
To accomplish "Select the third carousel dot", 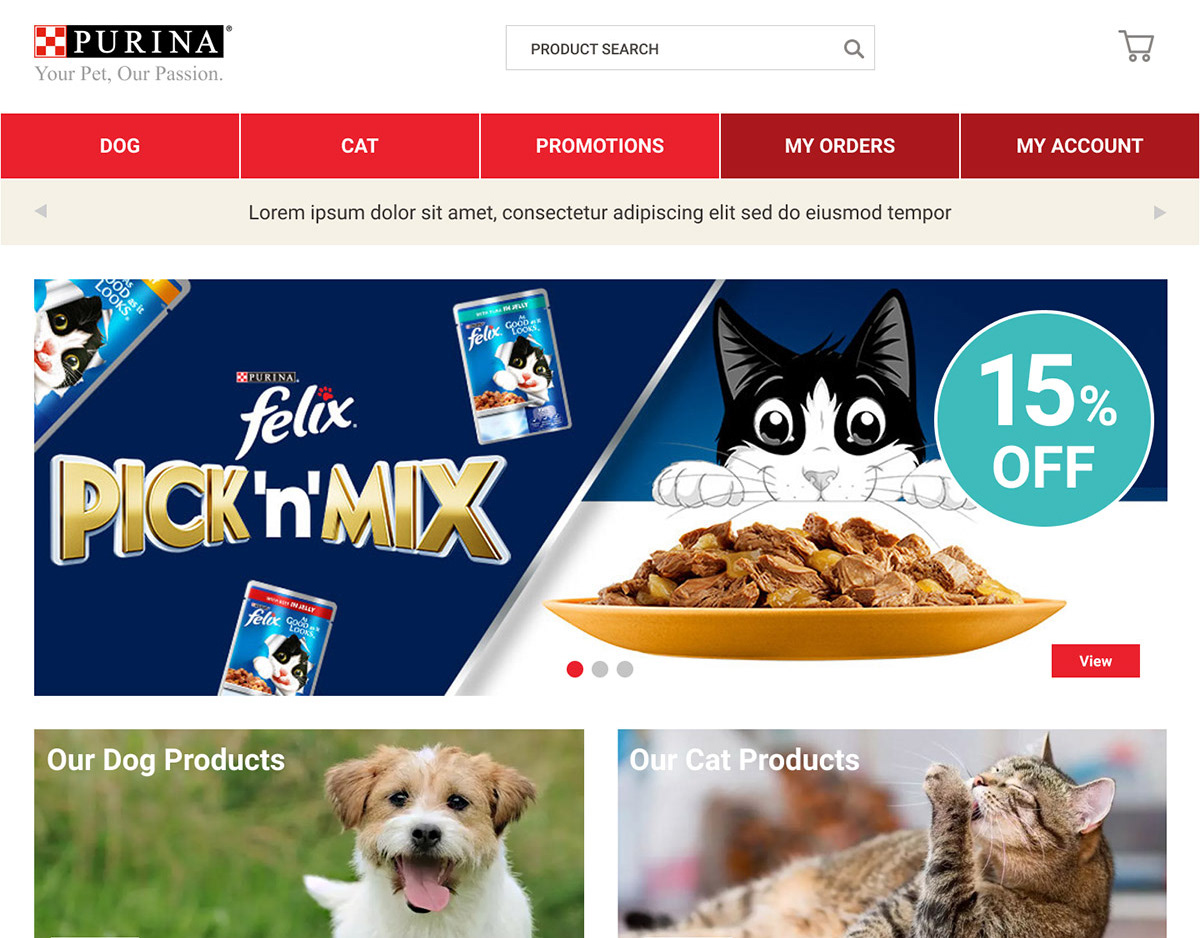I will click(625, 669).
